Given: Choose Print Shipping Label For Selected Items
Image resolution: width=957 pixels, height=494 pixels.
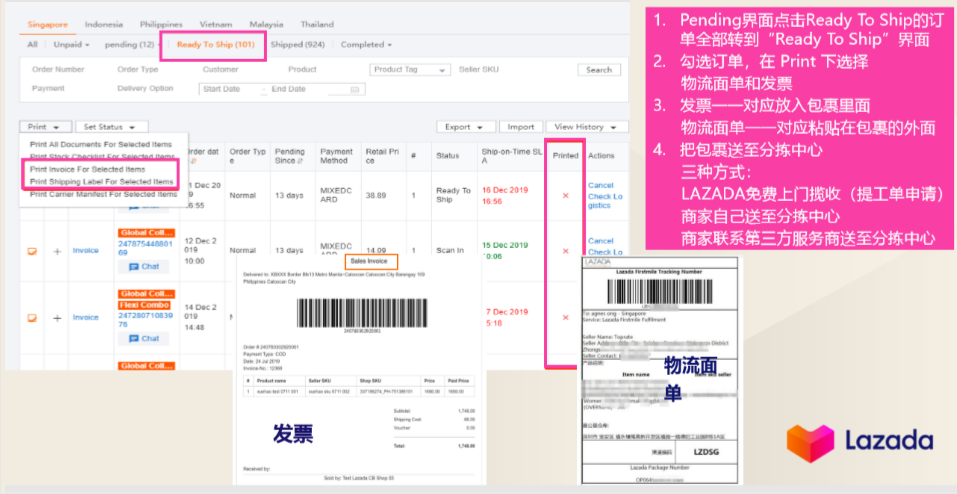Looking at the screenshot, I should coord(102,182).
